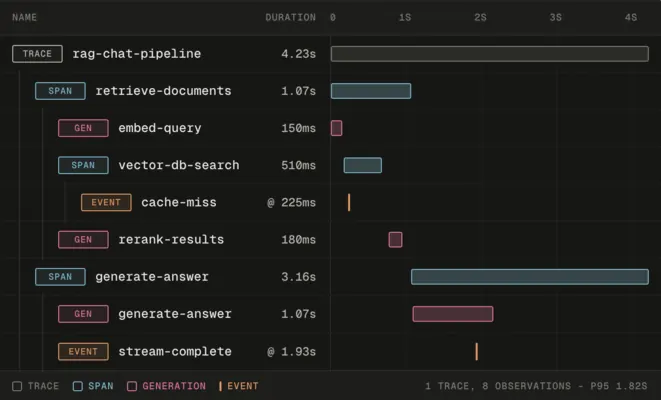Click the GEN badge beside rerank-results
The width and height of the screenshot is (661, 400).
(x=83, y=239)
